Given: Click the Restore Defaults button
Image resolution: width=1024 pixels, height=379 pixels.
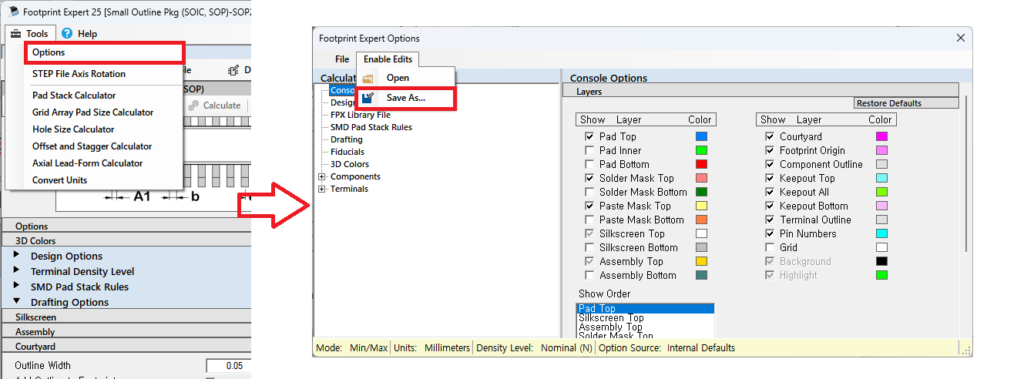Looking at the screenshot, I should click(888, 103).
